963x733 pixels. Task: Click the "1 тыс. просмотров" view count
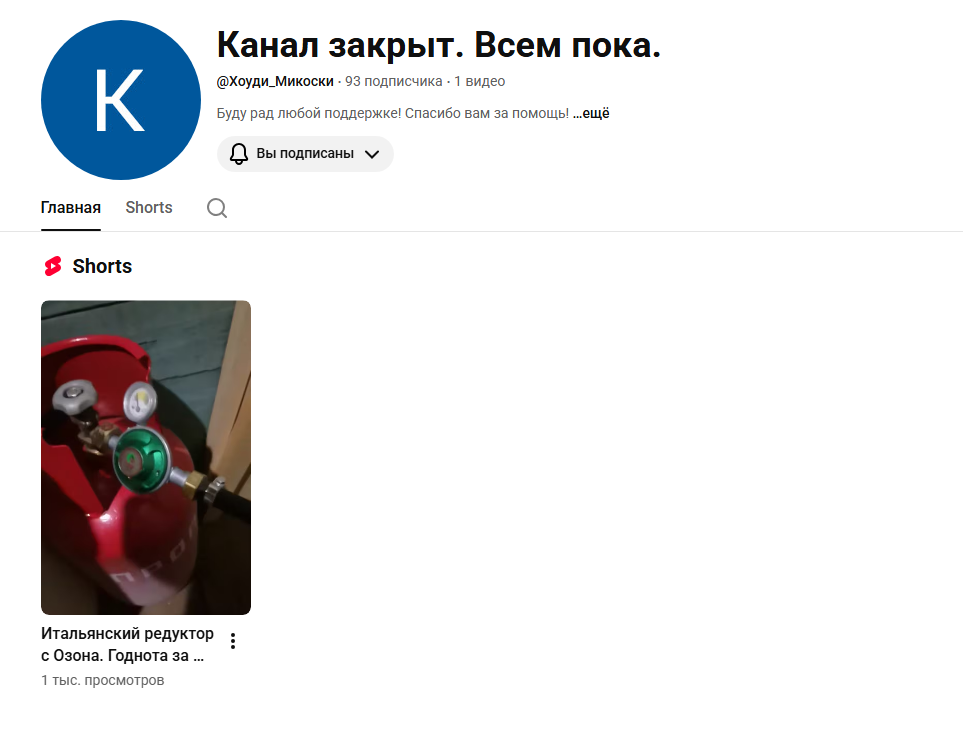click(103, 680)
